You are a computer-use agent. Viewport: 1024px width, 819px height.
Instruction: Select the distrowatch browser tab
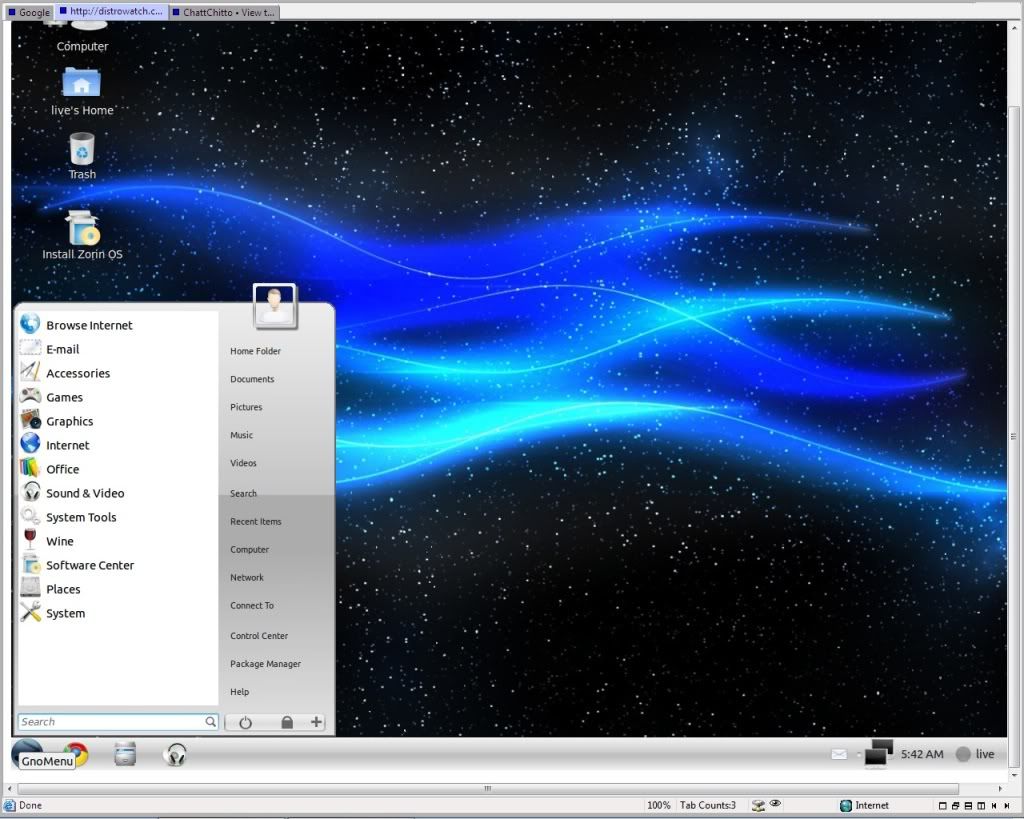(111, 11)
